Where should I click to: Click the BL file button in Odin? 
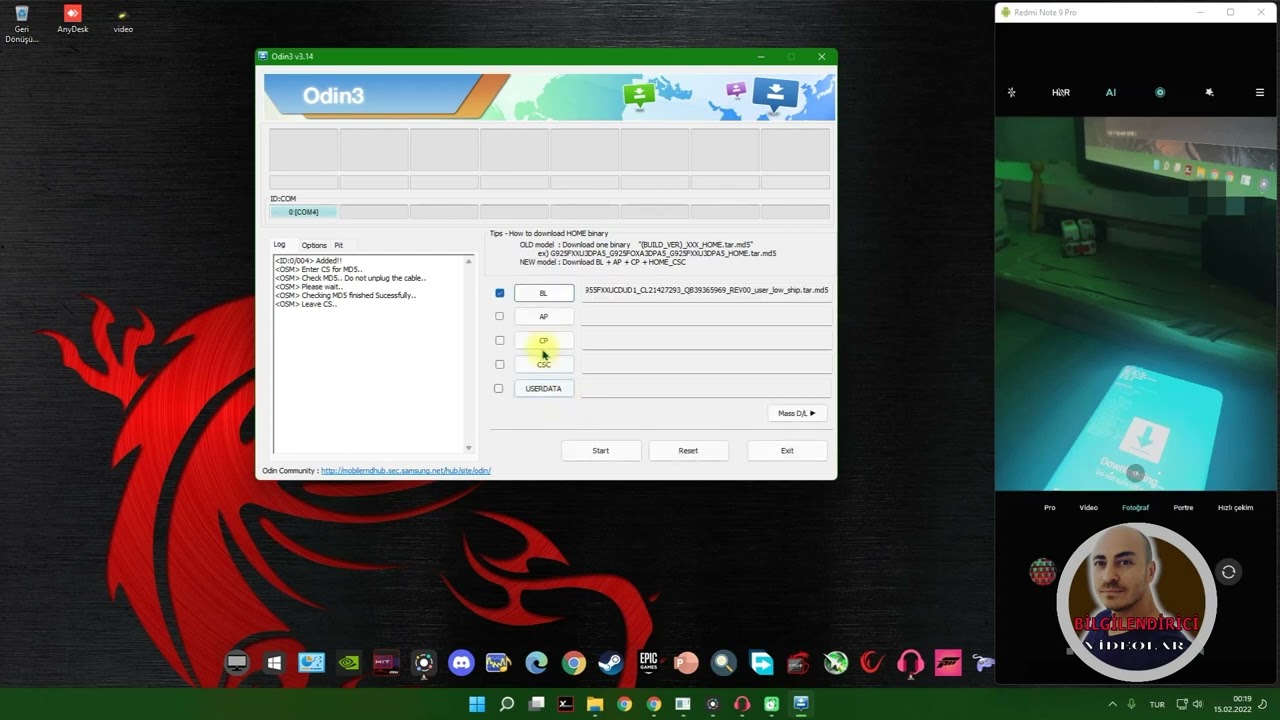point(543,292)
